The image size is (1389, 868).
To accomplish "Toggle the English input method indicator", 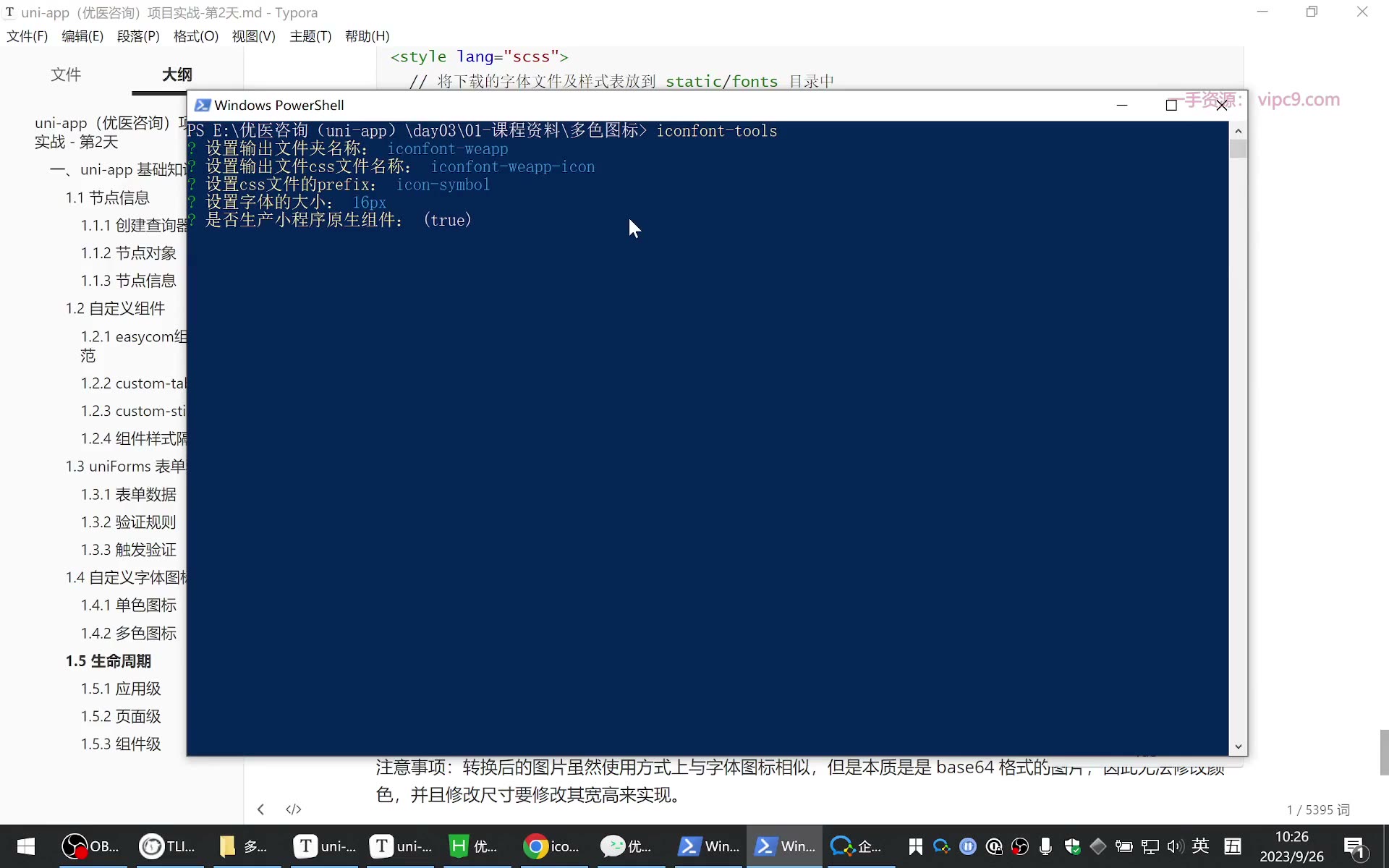I will click(x=1201, y=846).
